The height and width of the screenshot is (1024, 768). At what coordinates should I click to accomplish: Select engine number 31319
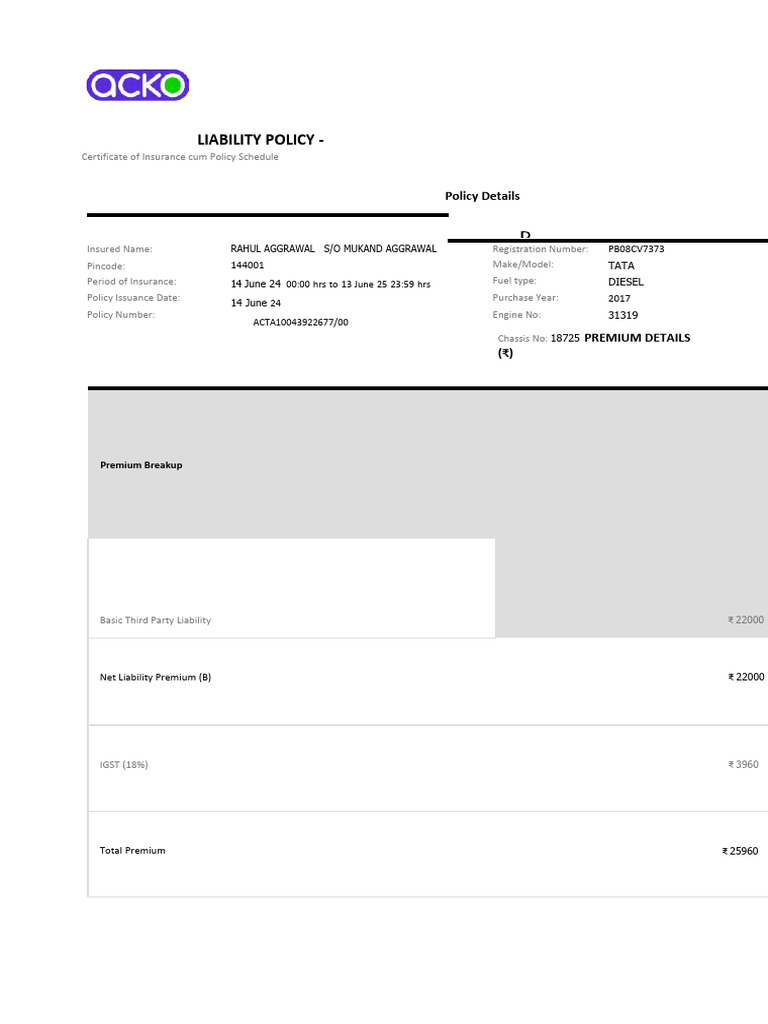point(623,315)
